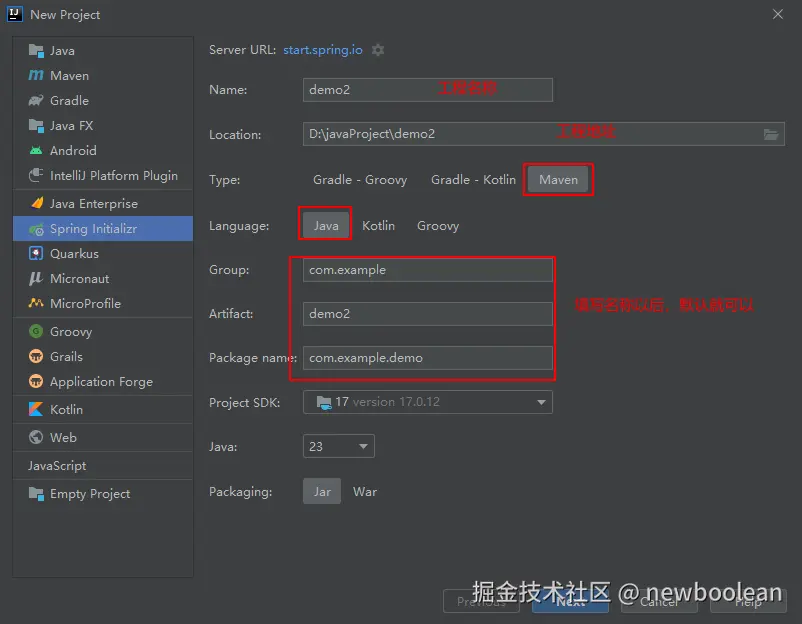Viewport: 802px width, 624px height.
Task: Click the Java FX folder icon
Action: coord(36,125)
